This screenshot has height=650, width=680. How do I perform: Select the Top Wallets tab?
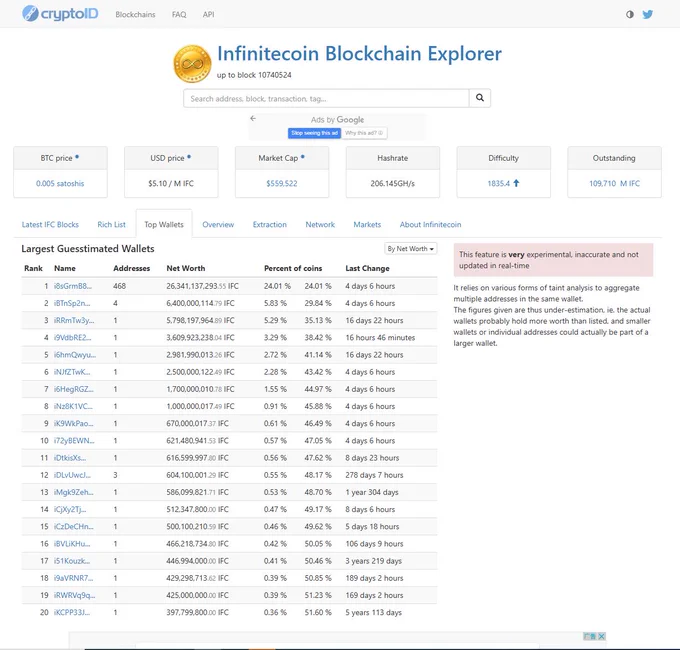[x=164, y=224]
